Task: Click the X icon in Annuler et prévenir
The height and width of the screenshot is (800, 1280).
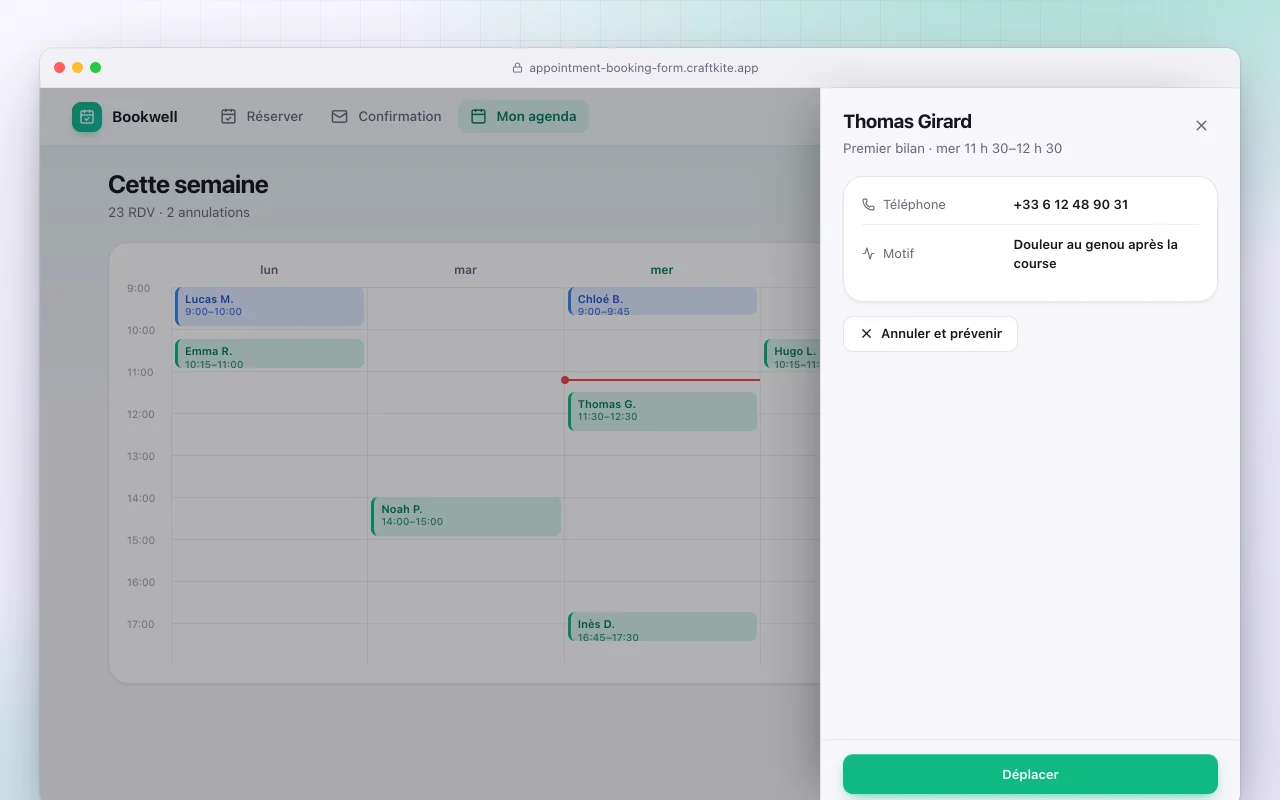Action: pyautogui.click(x=866, y=334)
